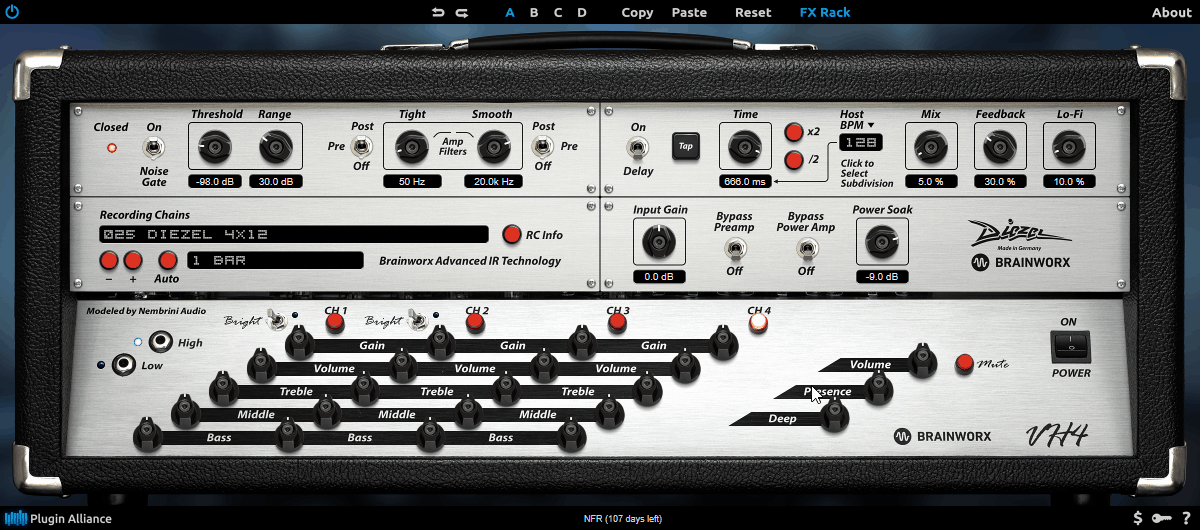Open the 1 BAR selection display
This screenshot has height=530, width=1200.
273,260
